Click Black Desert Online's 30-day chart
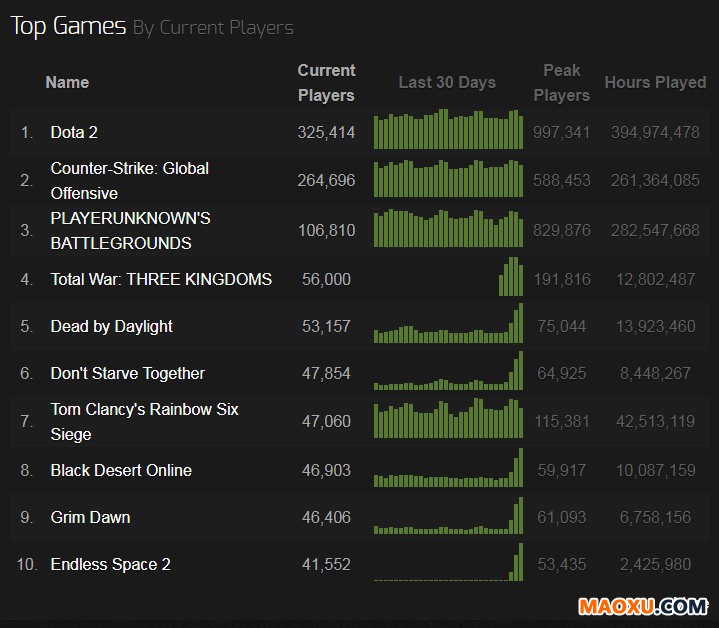 (x=448, y=467)
